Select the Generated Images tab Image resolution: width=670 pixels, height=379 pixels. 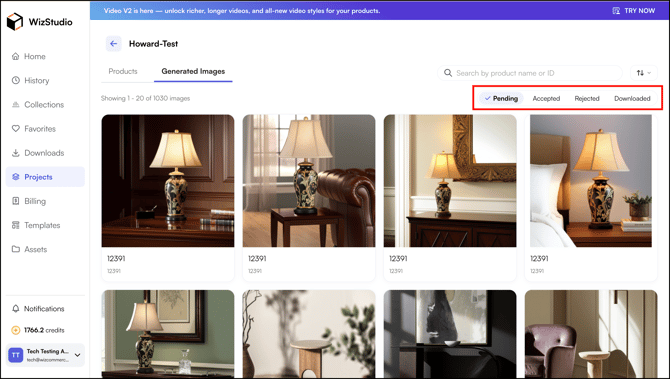pyautogui.click(x=193, y=71)
